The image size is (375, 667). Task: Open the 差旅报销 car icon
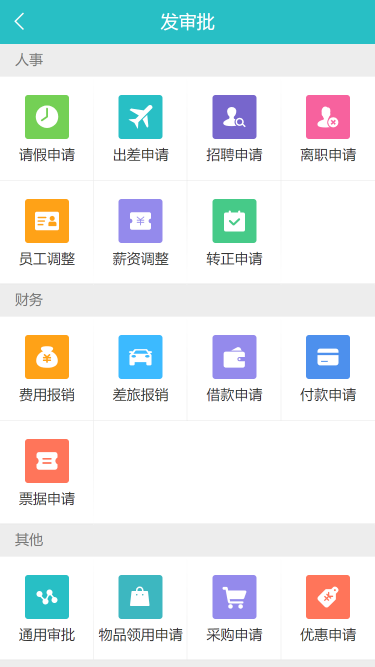tap(140, 357)
